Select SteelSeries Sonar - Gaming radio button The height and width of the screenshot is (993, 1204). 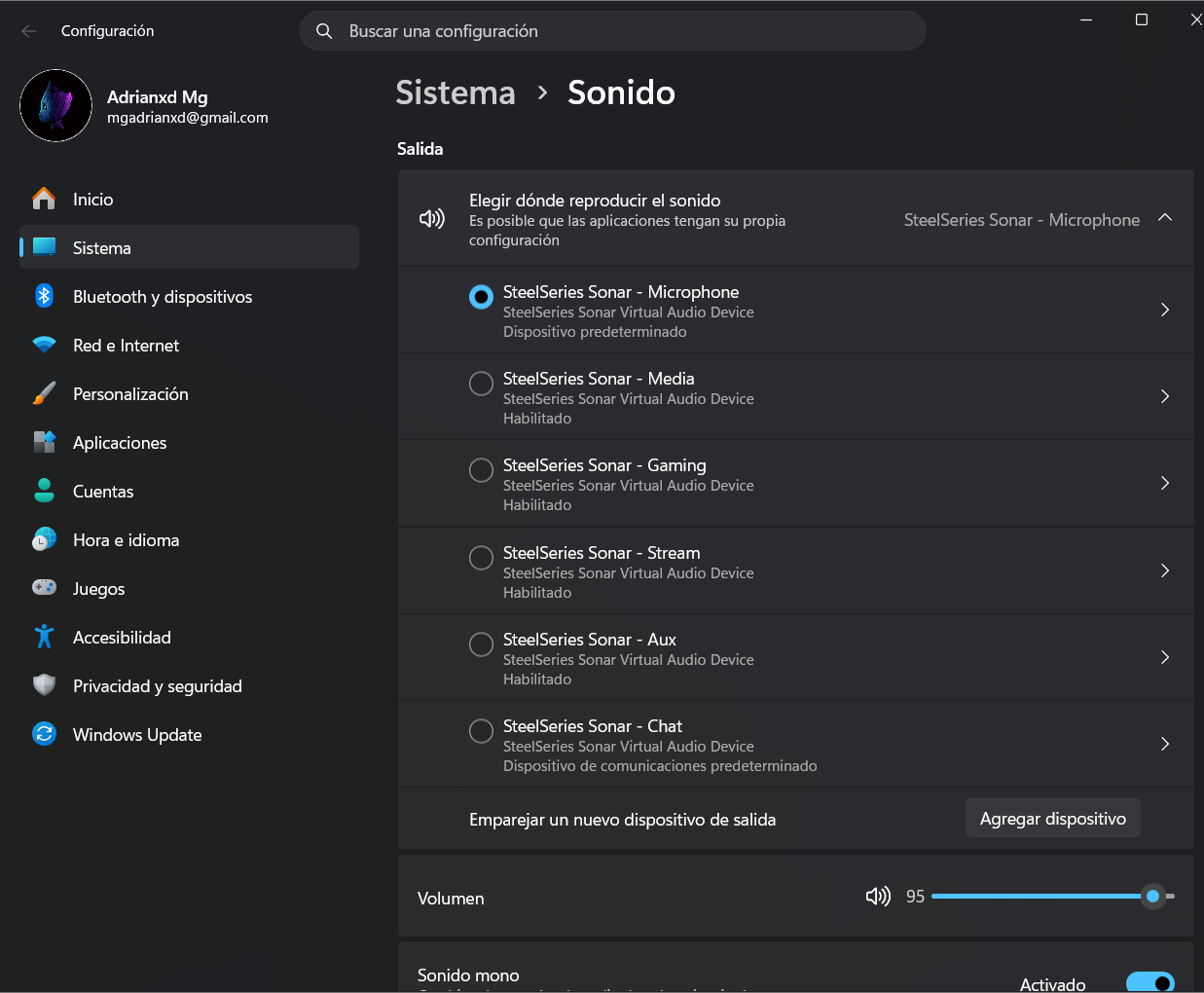(x=481, y=470)
